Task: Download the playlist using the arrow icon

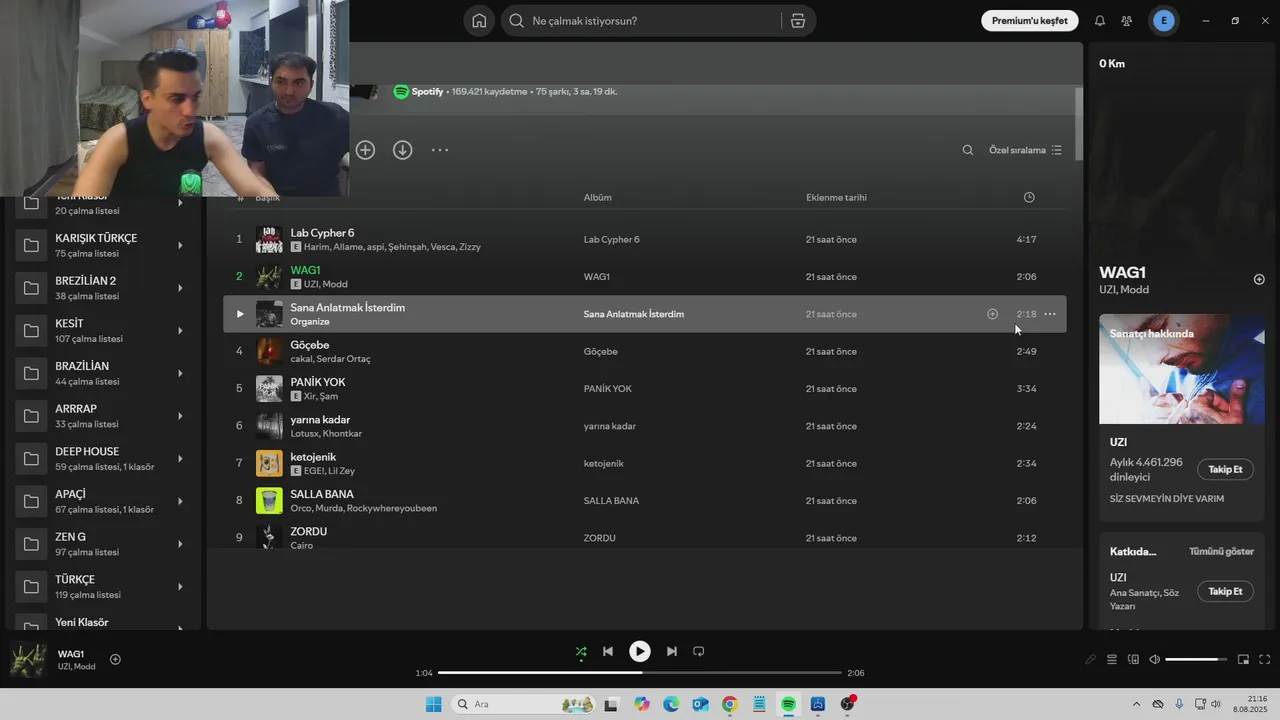Action: coord(402,150)
